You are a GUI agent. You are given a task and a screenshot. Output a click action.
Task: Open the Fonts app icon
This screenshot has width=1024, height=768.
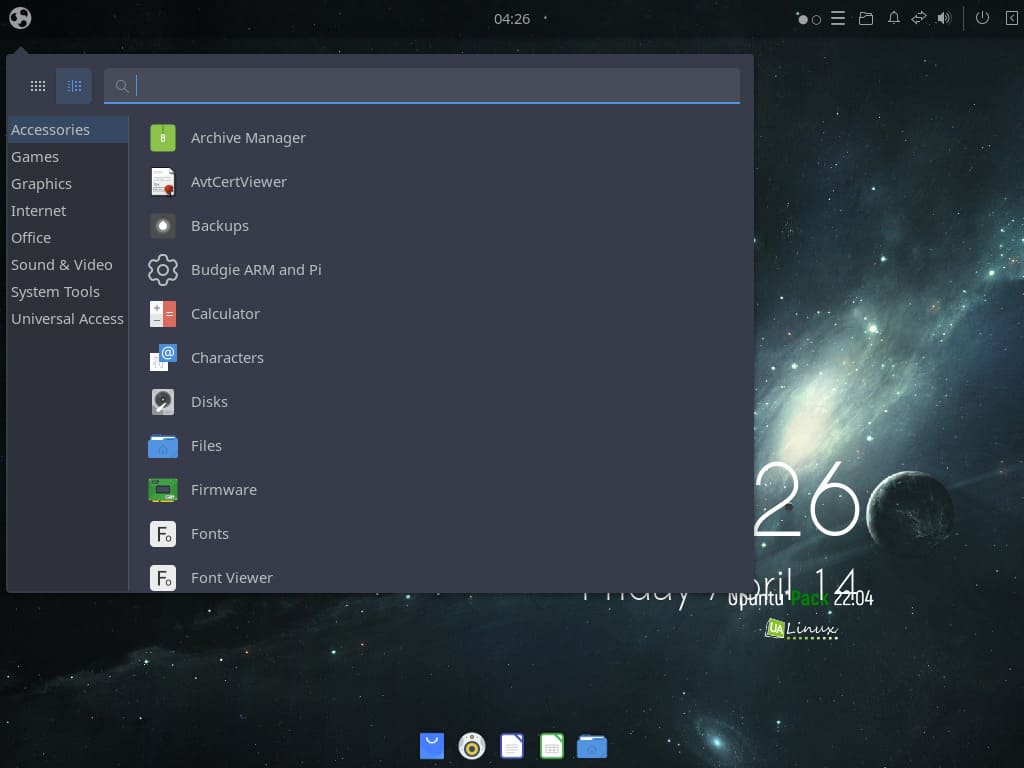tap(163, 534)
